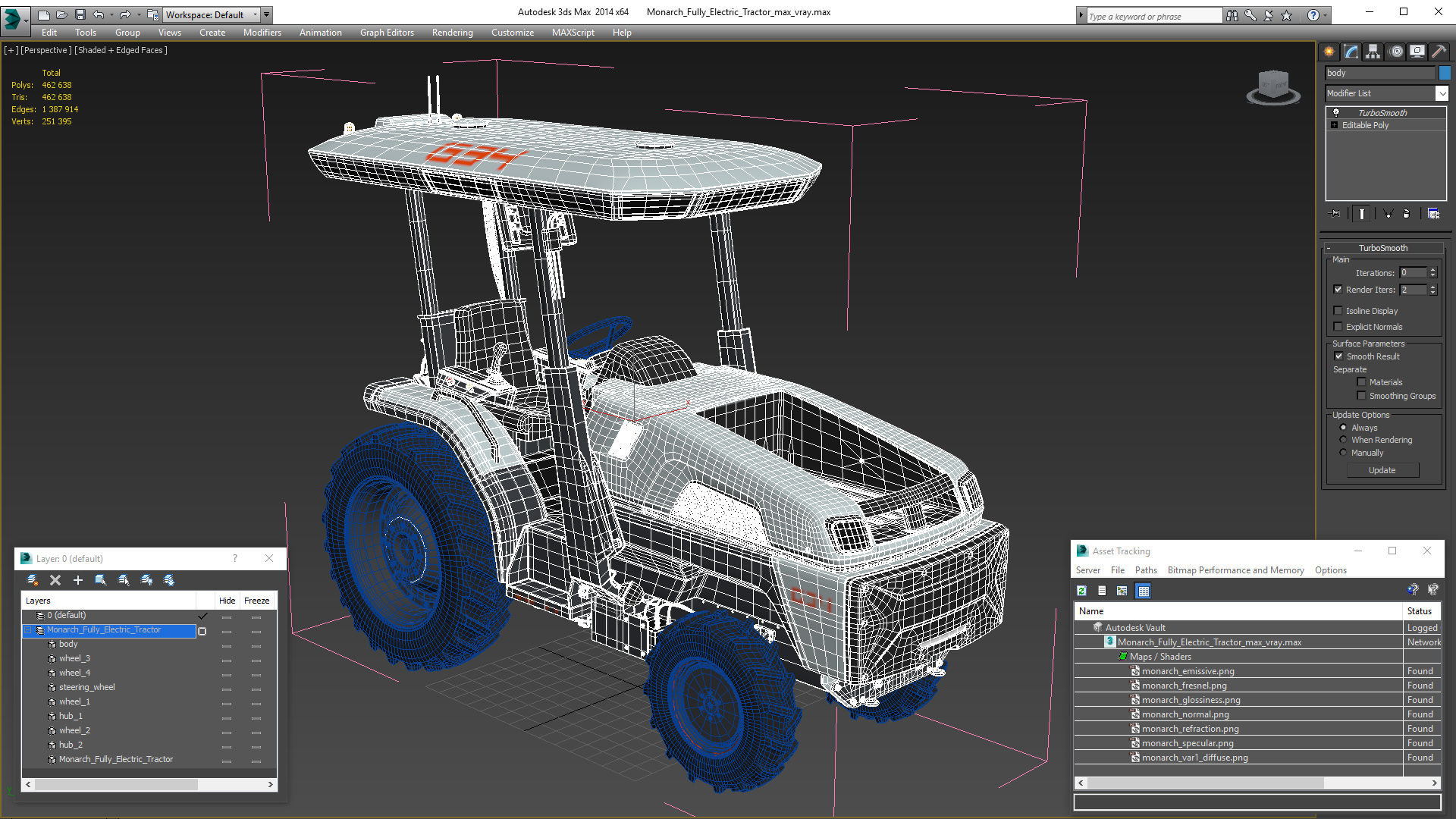Click the Perspective viewport label
The width and height of the screenshot is (1456, 819).
coord(45,50)
